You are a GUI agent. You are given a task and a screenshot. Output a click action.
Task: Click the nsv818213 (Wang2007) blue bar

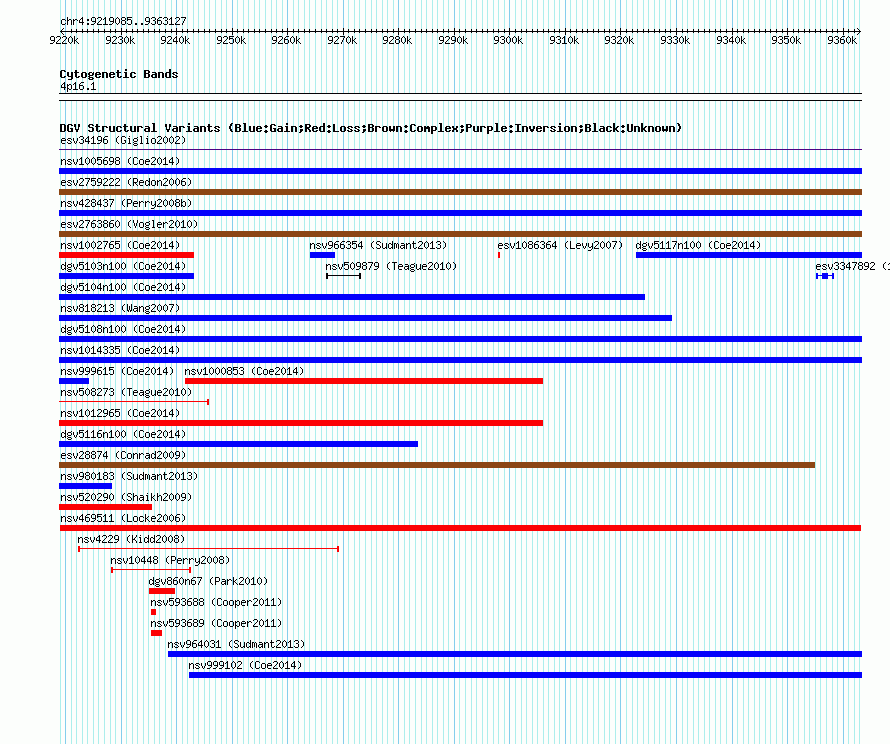coord(366,318)
